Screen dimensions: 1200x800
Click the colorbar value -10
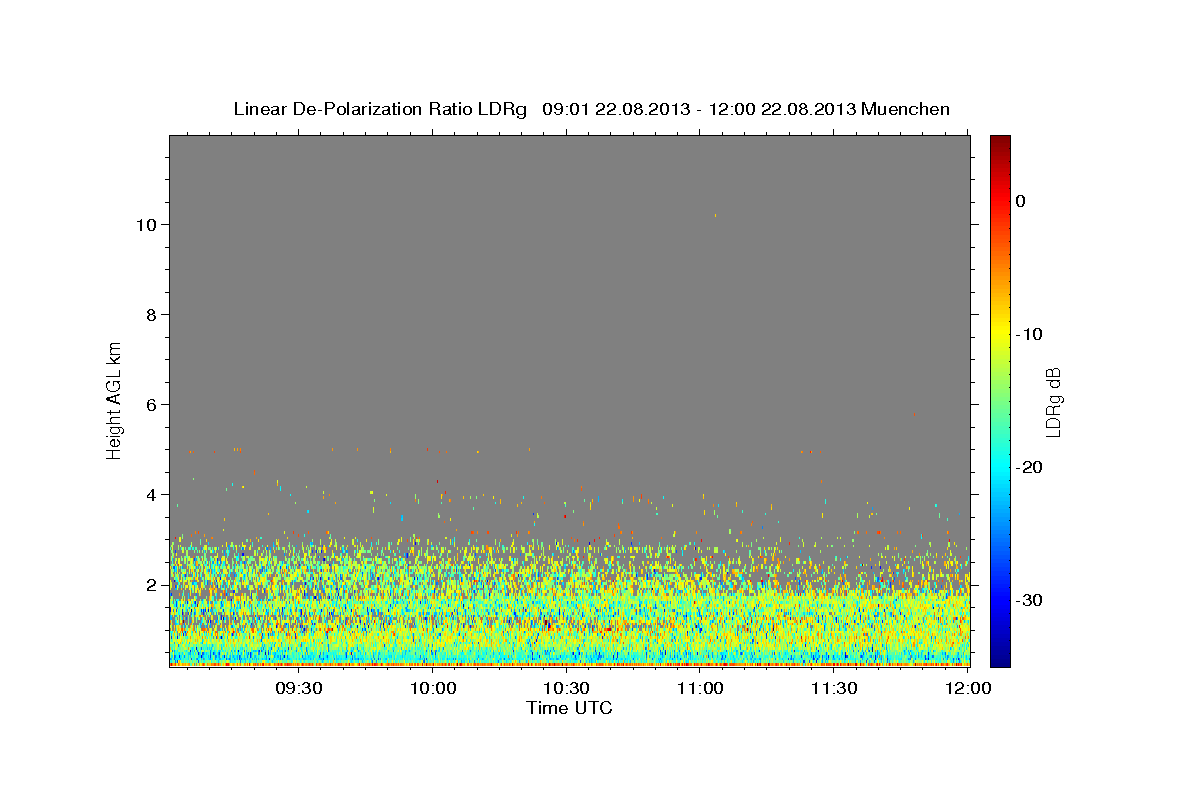(x=1030, y=334)
